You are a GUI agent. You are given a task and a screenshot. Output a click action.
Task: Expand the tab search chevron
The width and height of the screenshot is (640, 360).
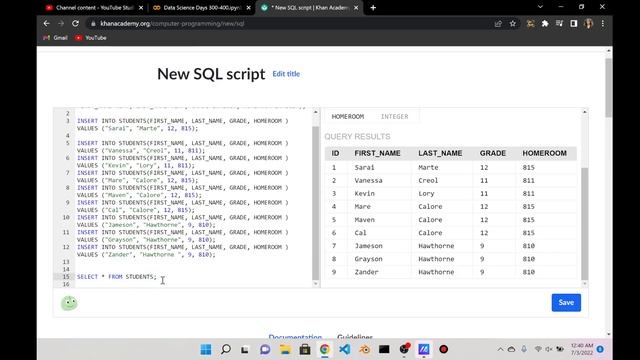click(540, 7)
